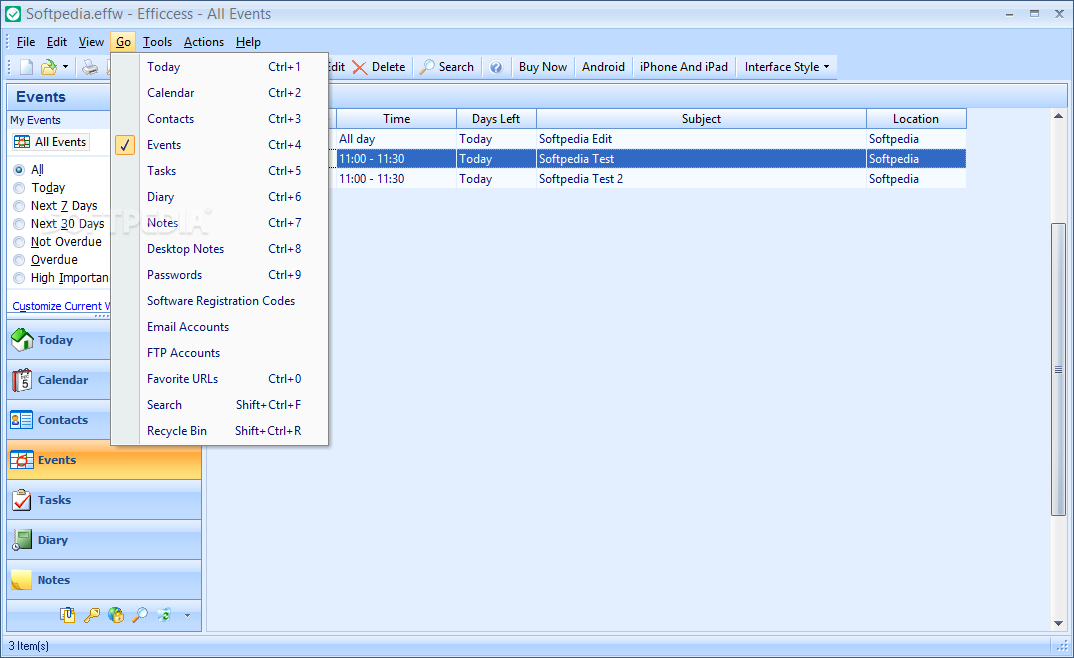This screenshot has width=1074, height=658.
Task: Click the Time column header
Action: tap(397, 118)
